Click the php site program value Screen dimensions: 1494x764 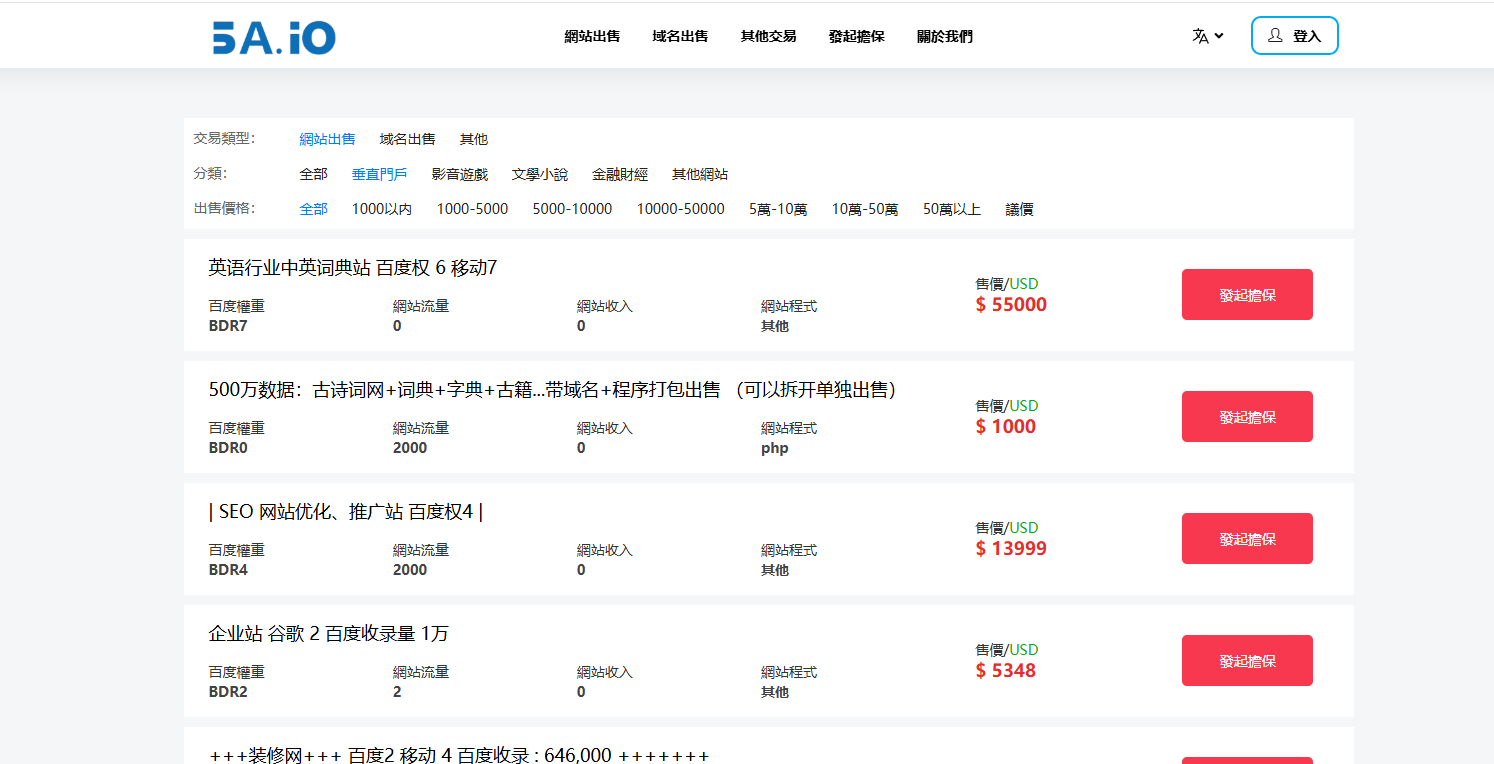(775, 448)
